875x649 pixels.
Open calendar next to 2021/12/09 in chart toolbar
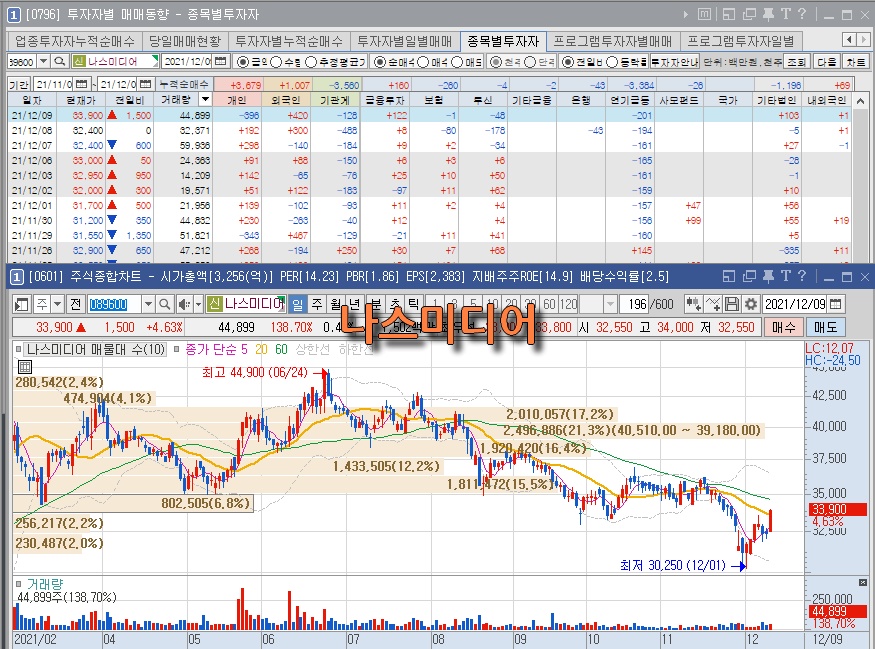coord(835,304)
